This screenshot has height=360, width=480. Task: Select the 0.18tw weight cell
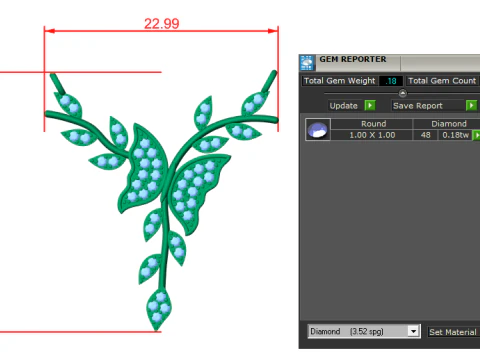[x=455, y=135]
